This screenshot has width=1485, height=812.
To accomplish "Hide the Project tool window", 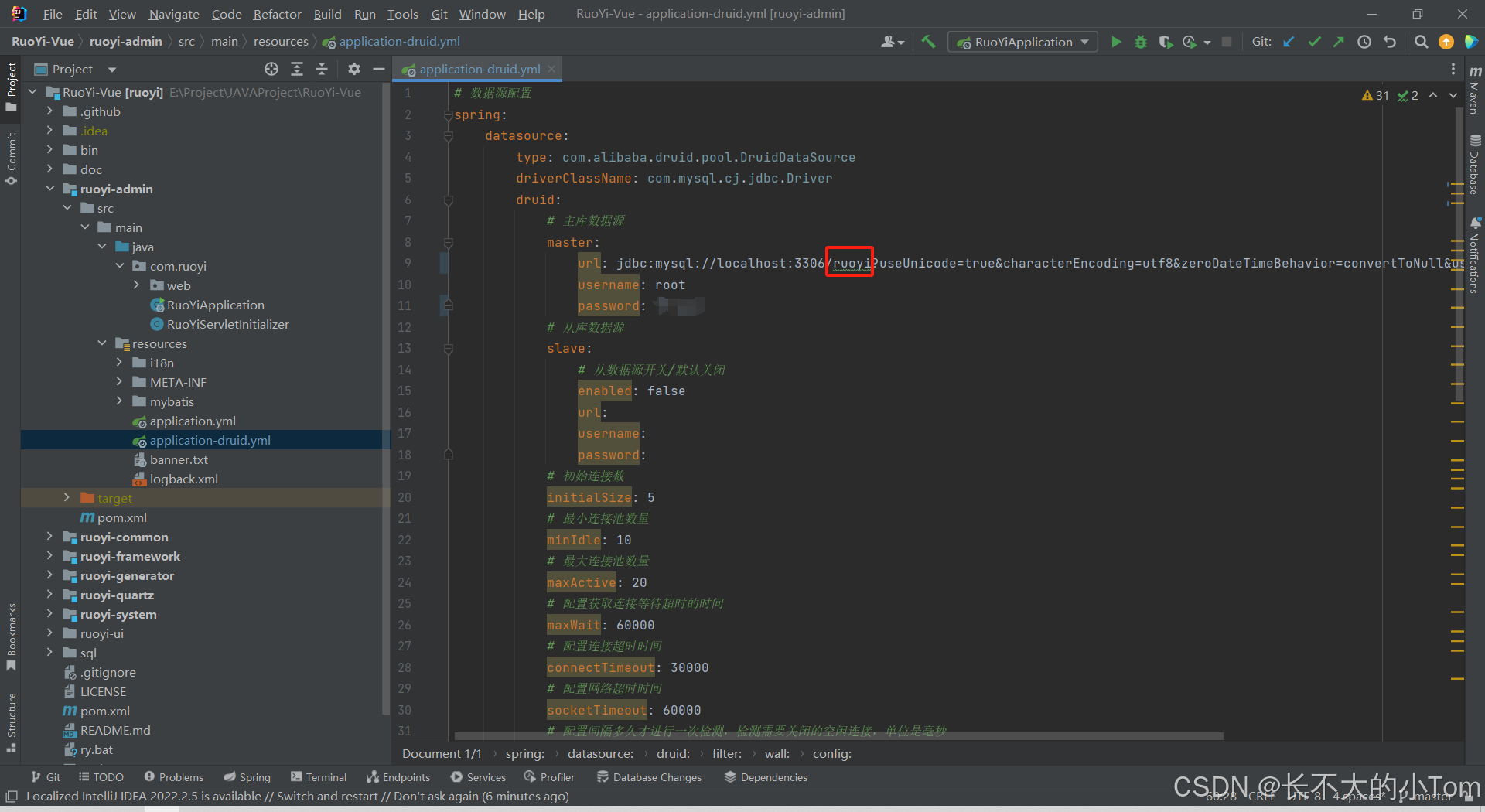I will (379, 69).
